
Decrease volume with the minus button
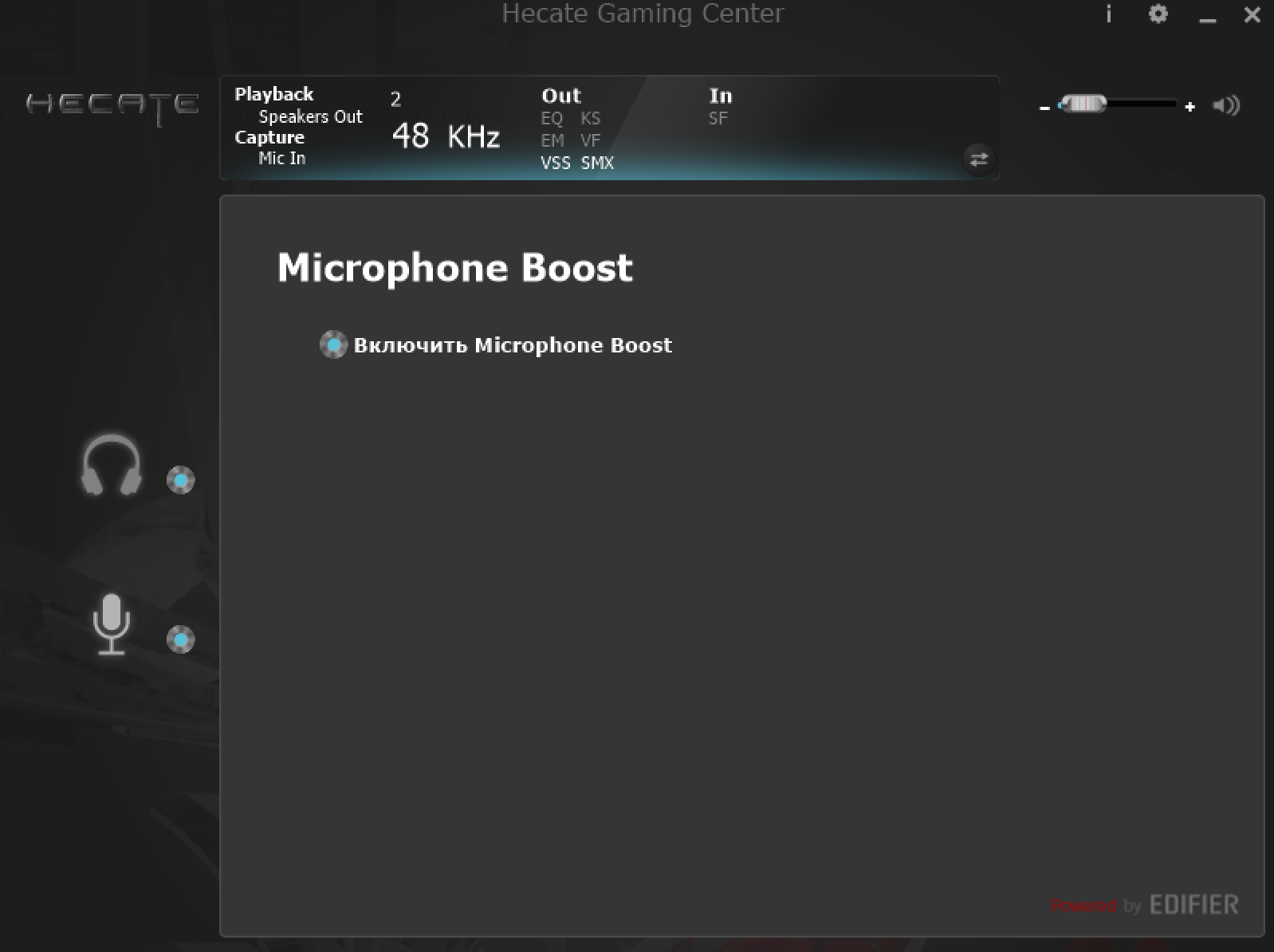[x=1044, y=107]
